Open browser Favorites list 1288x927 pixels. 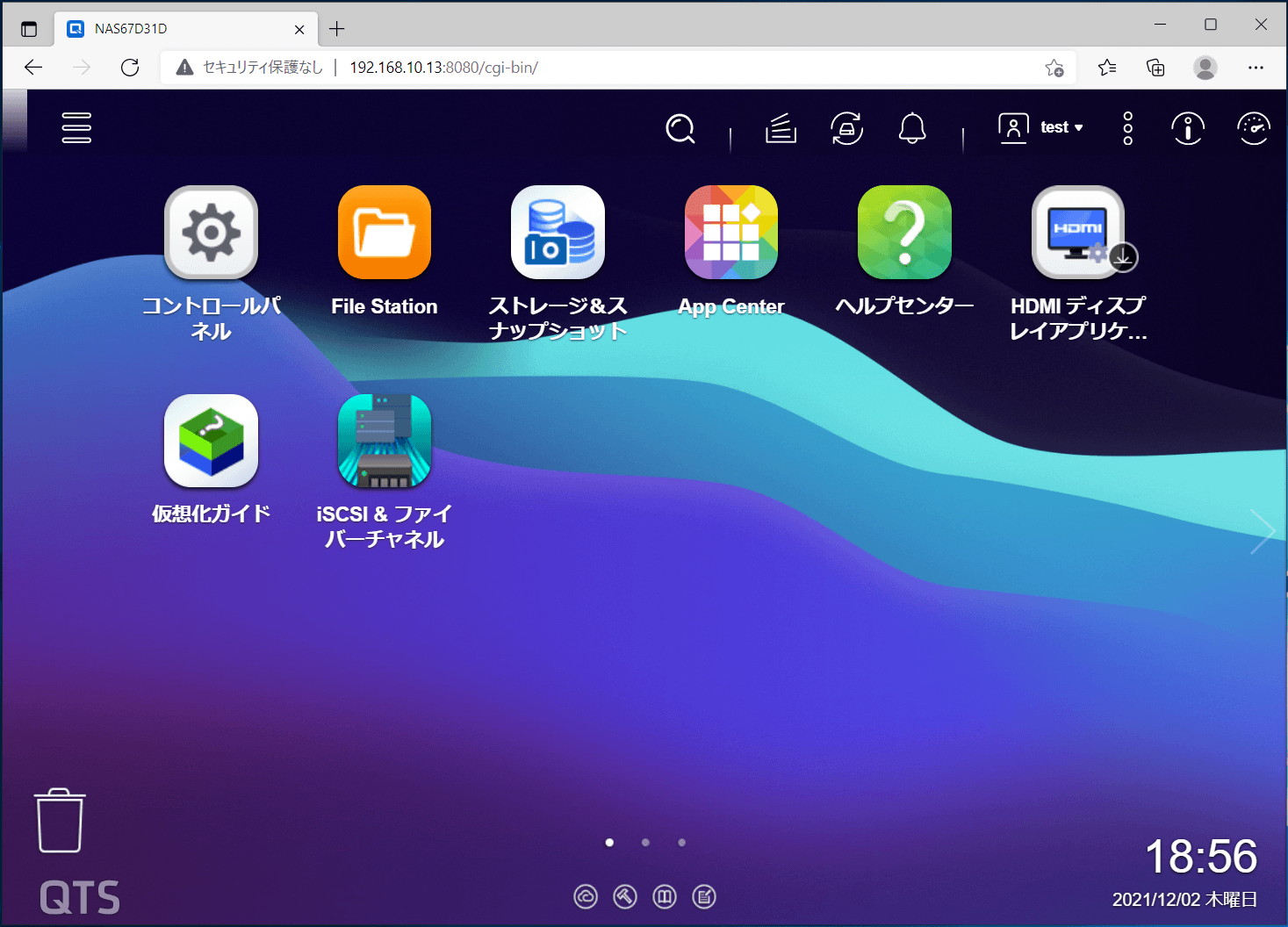[x=1107, y=68]
